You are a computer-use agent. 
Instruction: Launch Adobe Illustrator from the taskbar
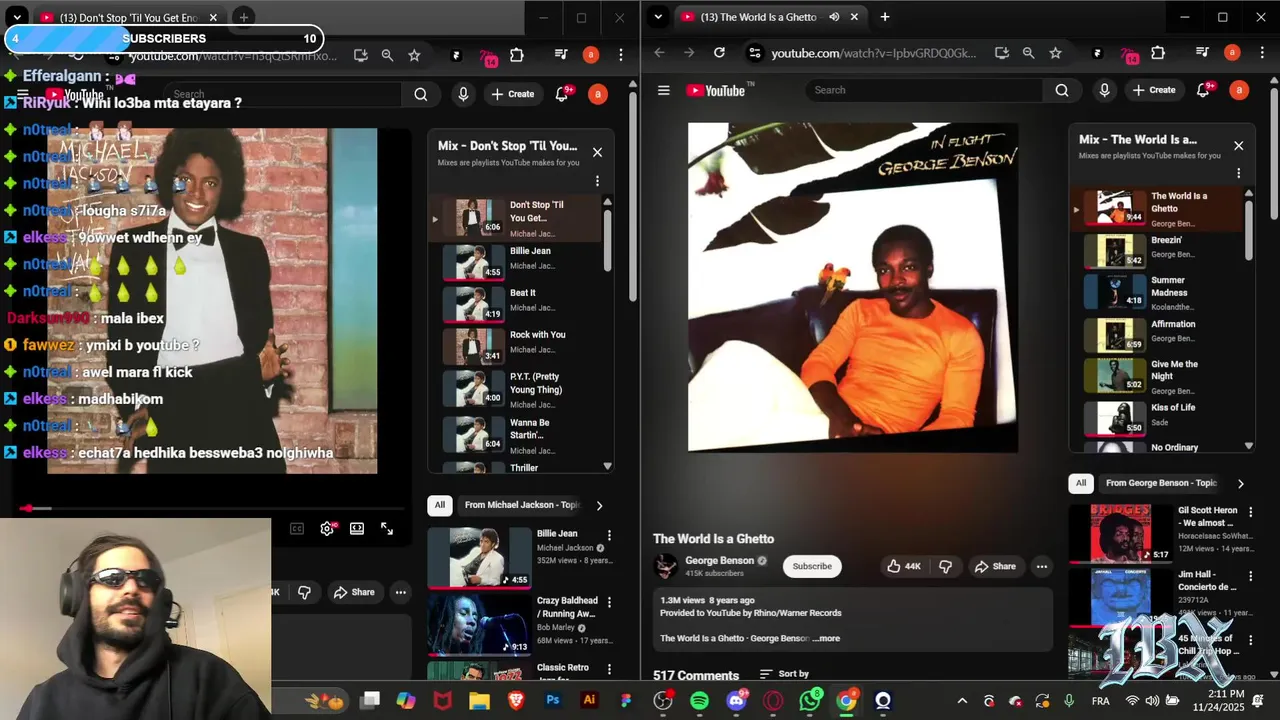(589, 701)
